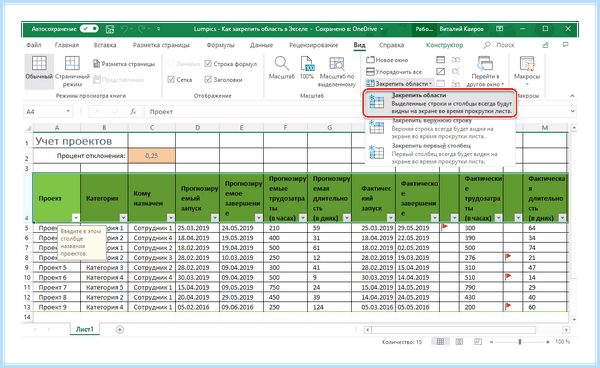The height and width of the screenshot is (368, 600).
Task: Click the zoom slider handle
Action: 520,342
